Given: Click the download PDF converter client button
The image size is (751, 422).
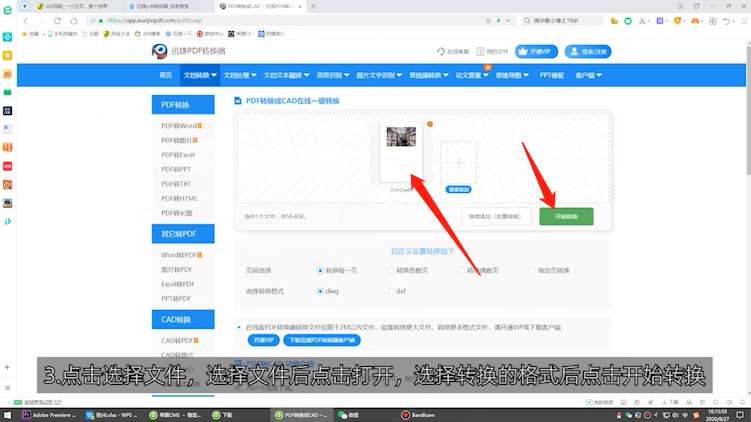Looking at the screenshot, I should pos(322,340).
